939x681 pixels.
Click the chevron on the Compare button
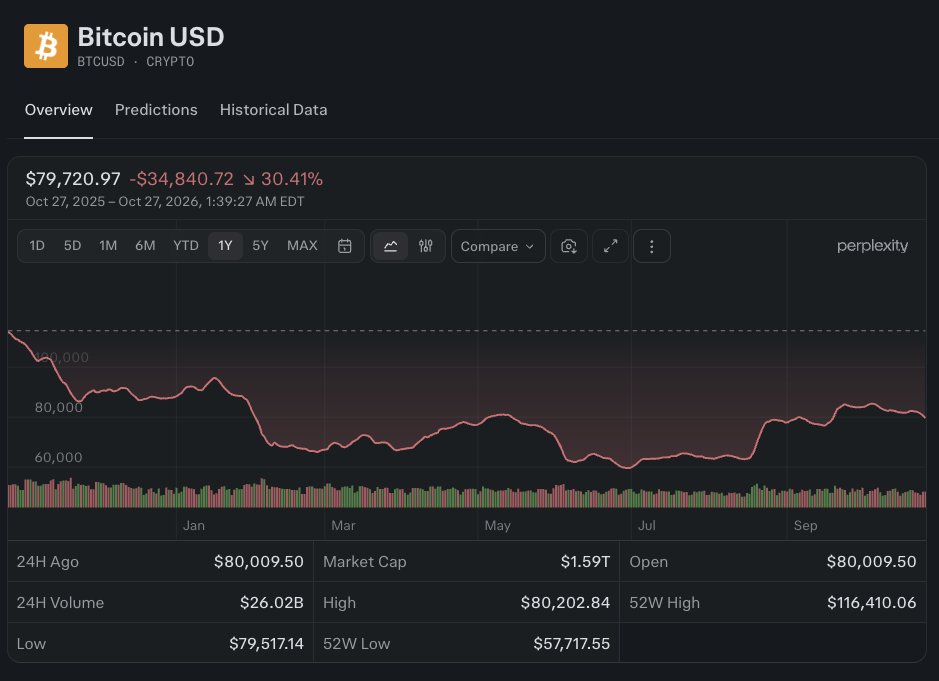click(529, 247)
